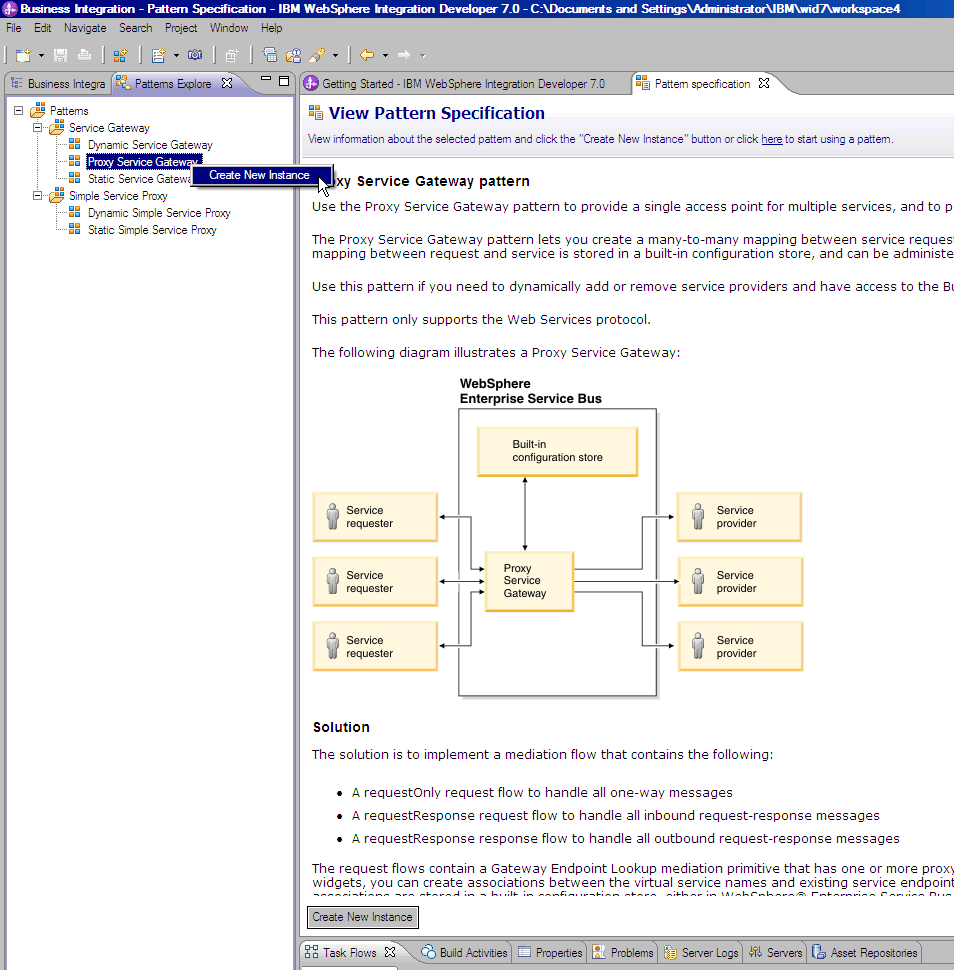Click the Forward arrow toolbar icon
954x970 pixels.
click(404, 55)
